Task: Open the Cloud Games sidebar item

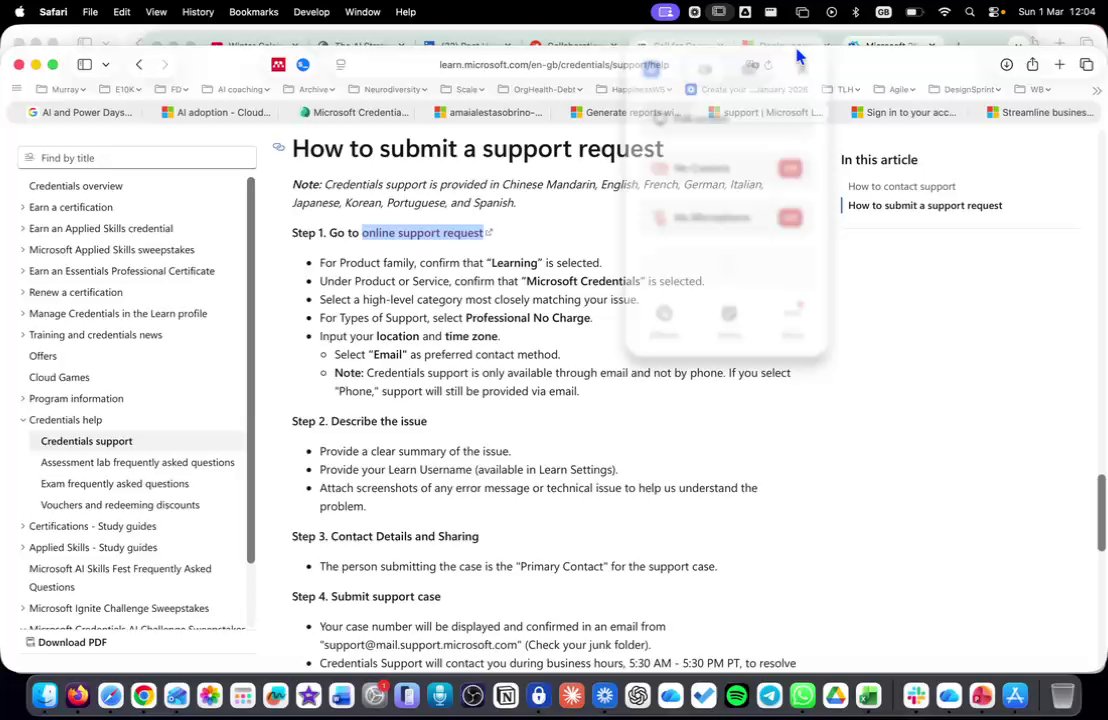Action: pos(59,377)
